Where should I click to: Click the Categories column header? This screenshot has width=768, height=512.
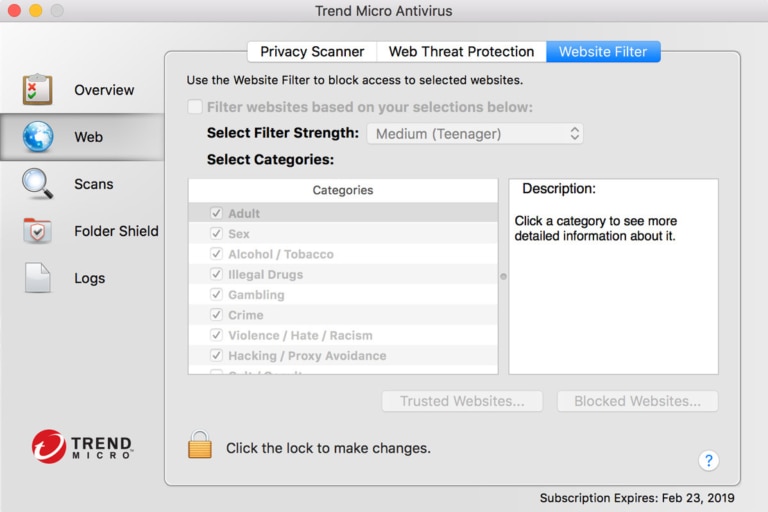click(343, 190)
